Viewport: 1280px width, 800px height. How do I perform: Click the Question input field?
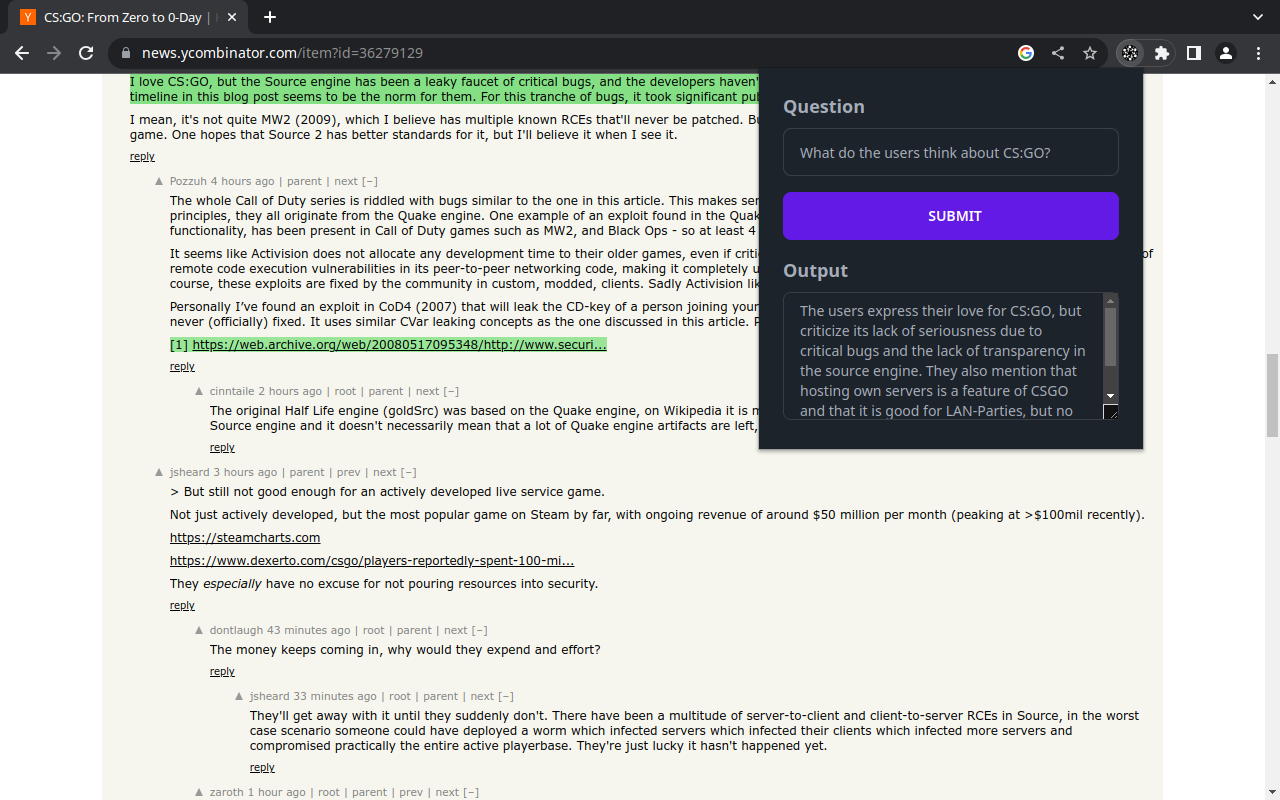coord(950,153)
